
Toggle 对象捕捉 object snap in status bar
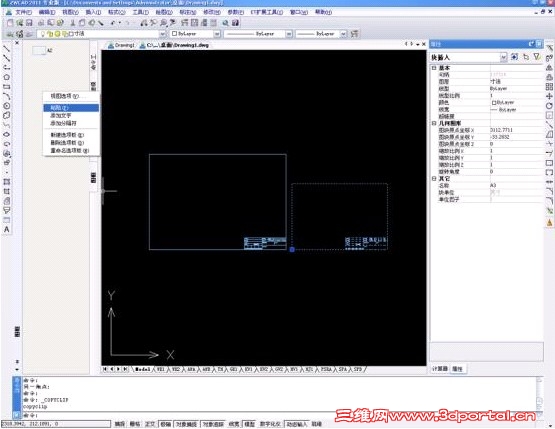pos(186,424)
